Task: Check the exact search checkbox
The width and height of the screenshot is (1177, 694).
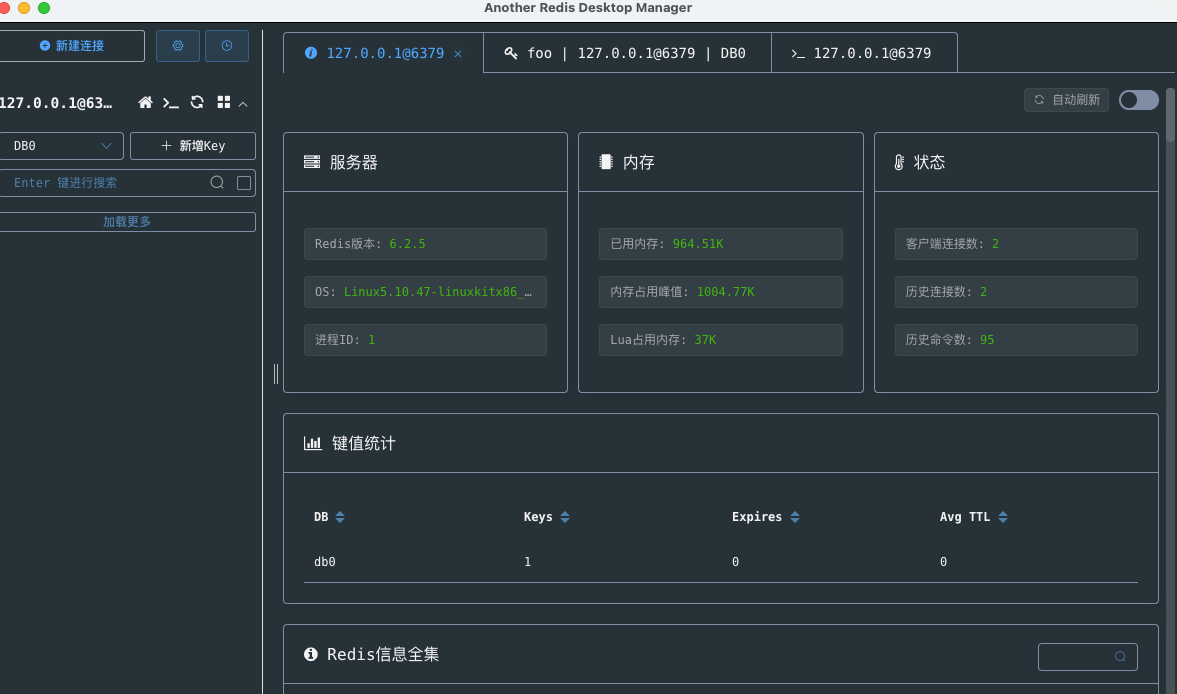Action: pos(244,183)
